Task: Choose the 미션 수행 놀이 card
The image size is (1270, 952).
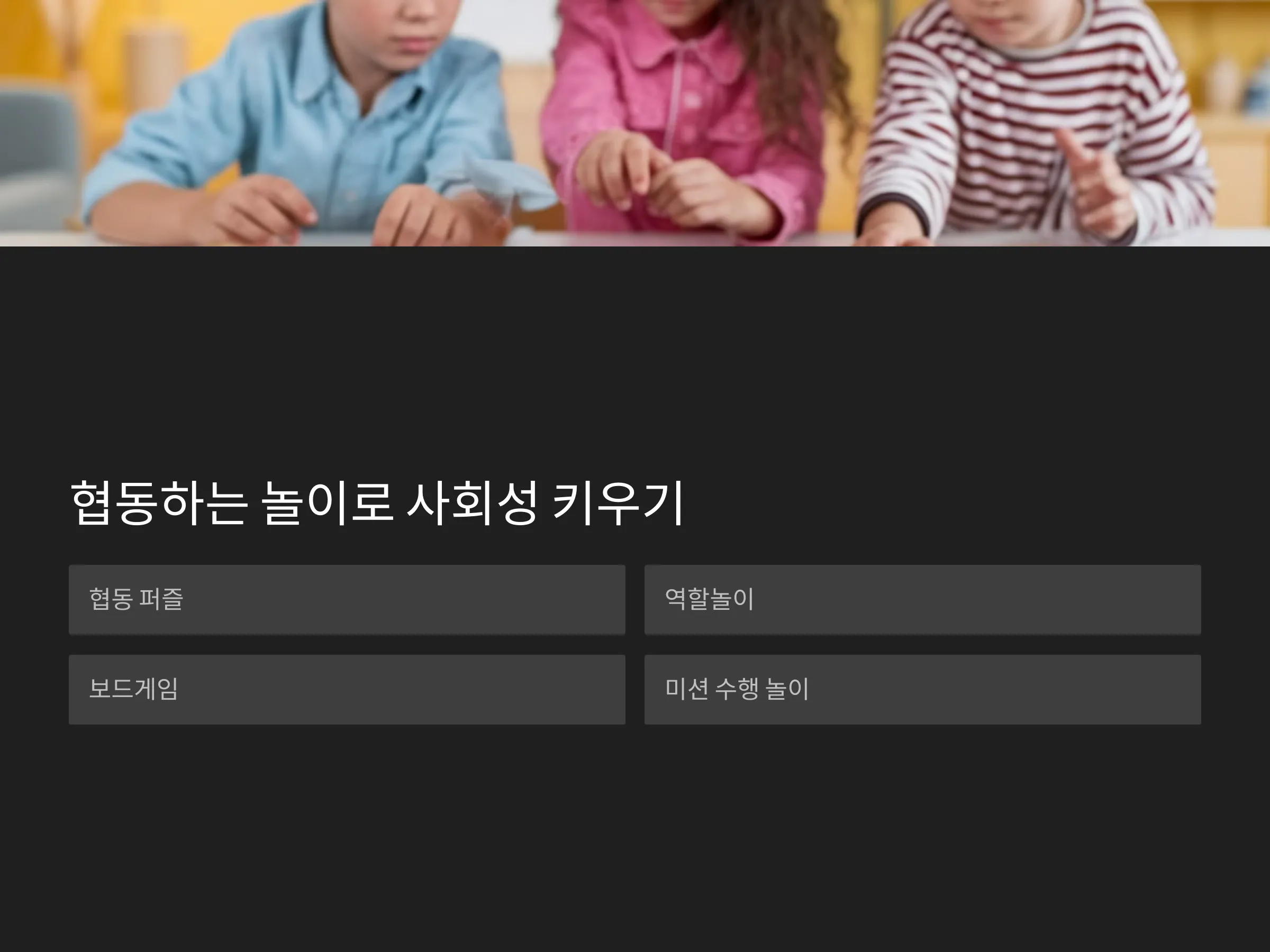Action: [923, 689]
